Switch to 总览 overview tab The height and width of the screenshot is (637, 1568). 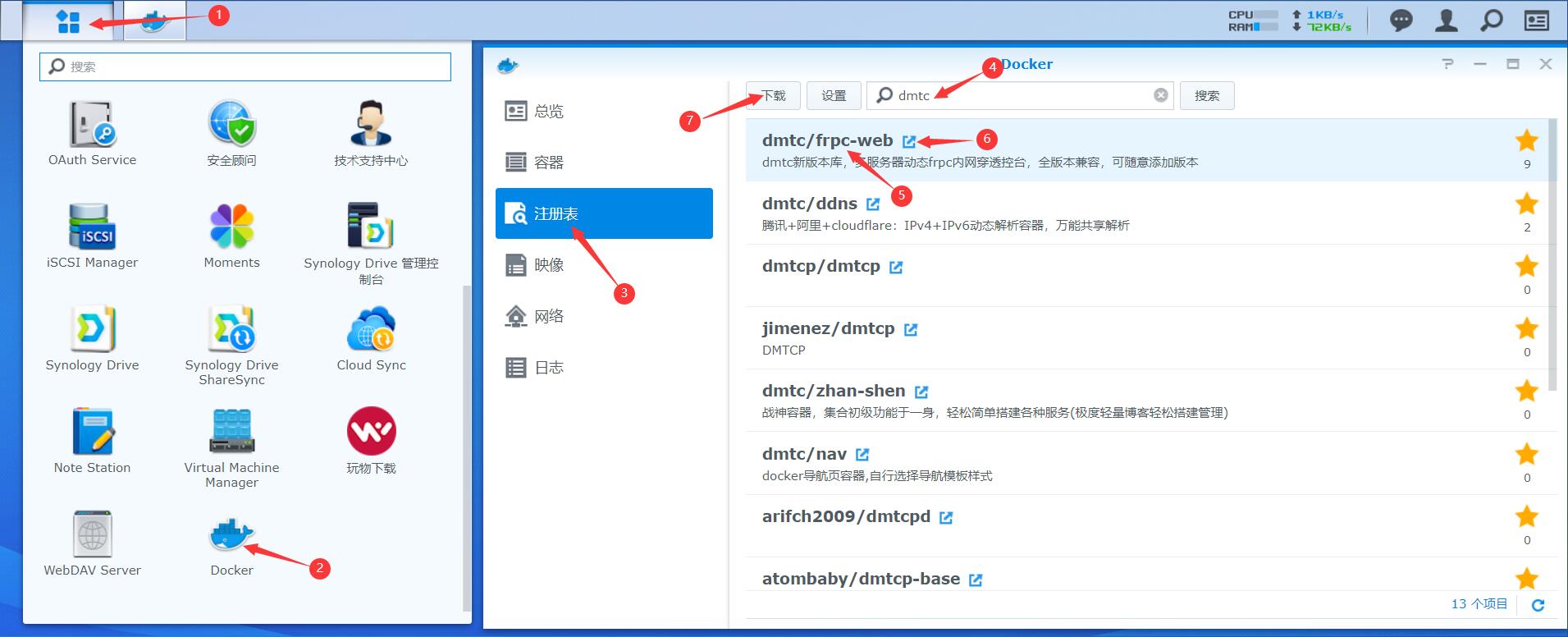pyautogui.click(x=604, y=111)
